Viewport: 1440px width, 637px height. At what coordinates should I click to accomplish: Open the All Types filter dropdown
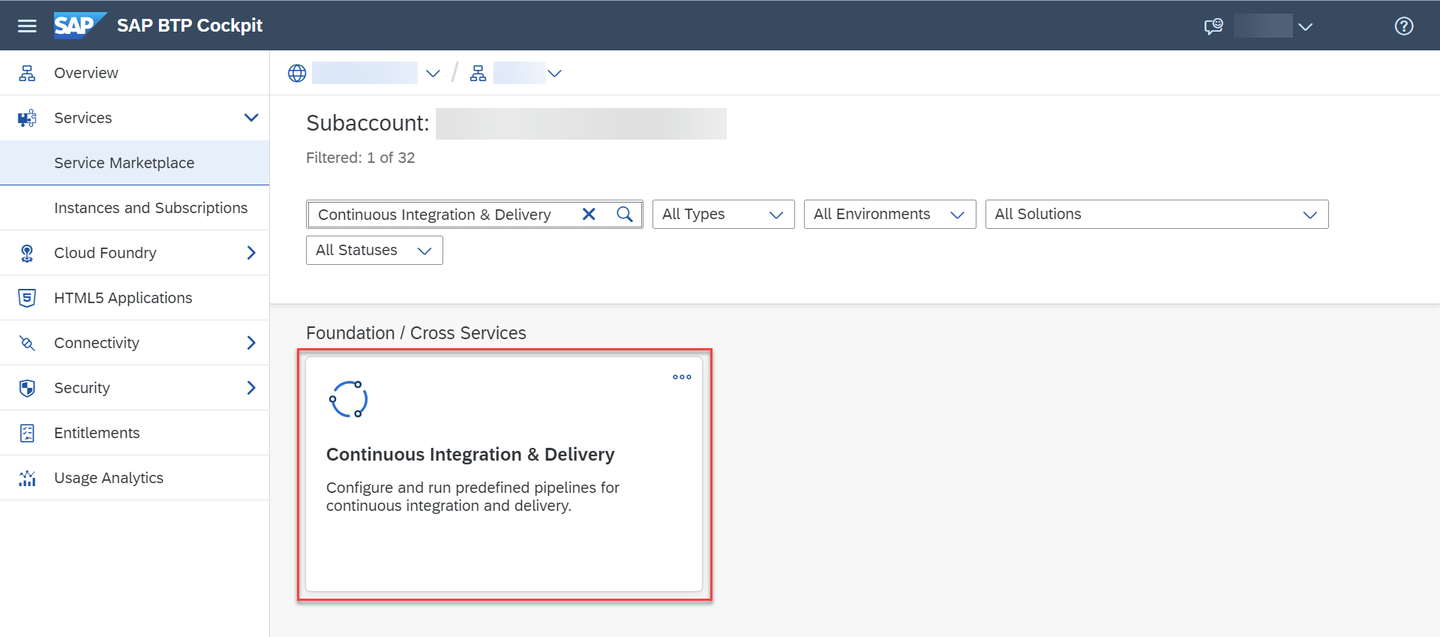pos(723,214)
